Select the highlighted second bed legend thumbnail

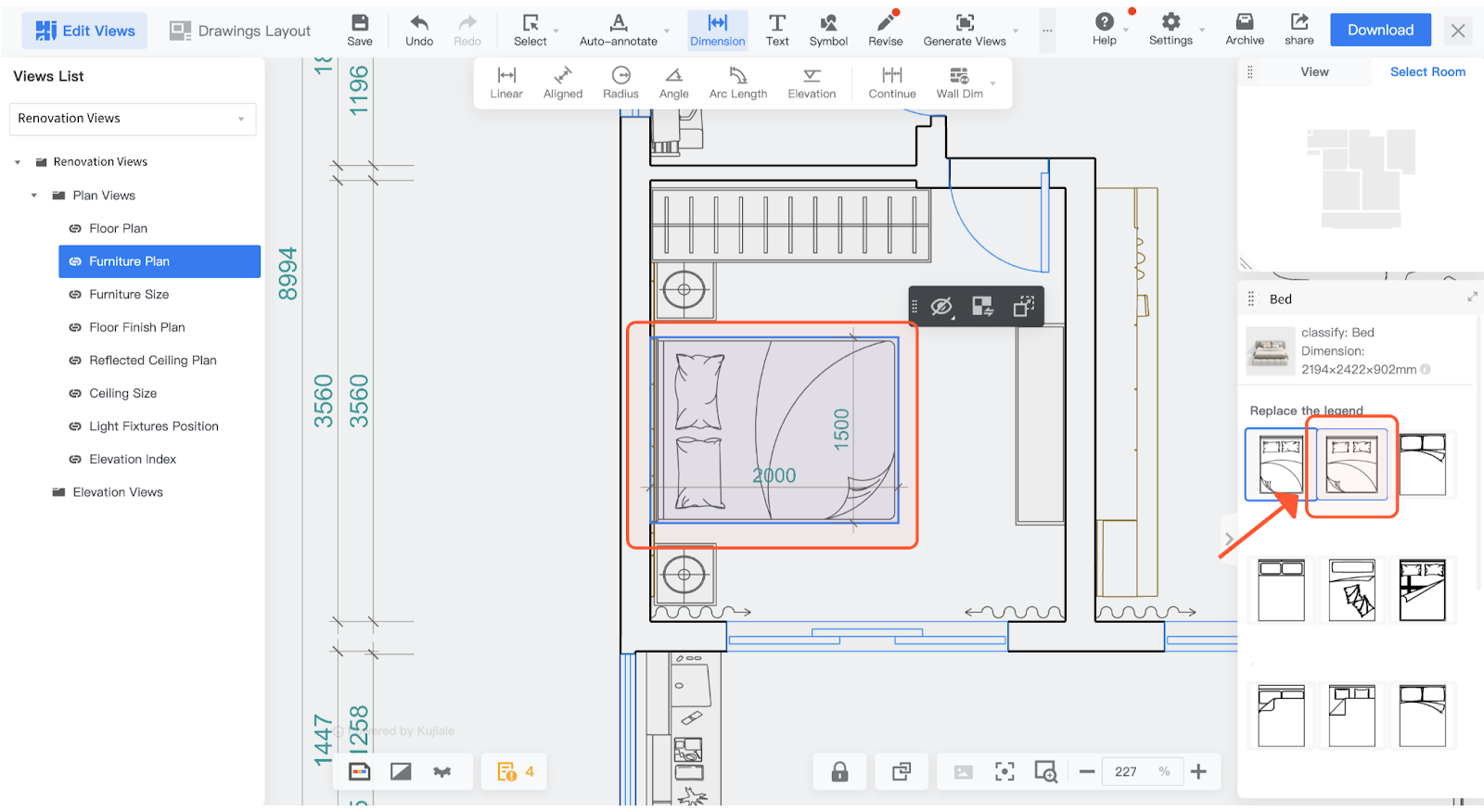(x=1351, y=464)
